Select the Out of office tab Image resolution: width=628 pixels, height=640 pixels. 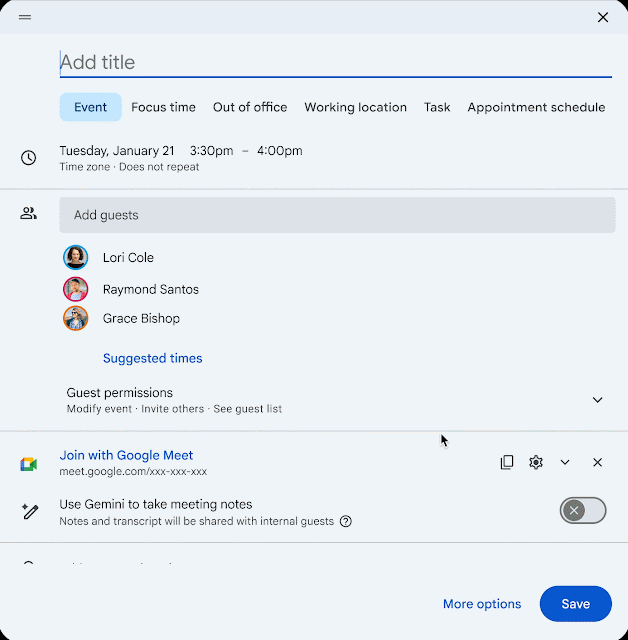pyautogui.click(x=250, y=107)
